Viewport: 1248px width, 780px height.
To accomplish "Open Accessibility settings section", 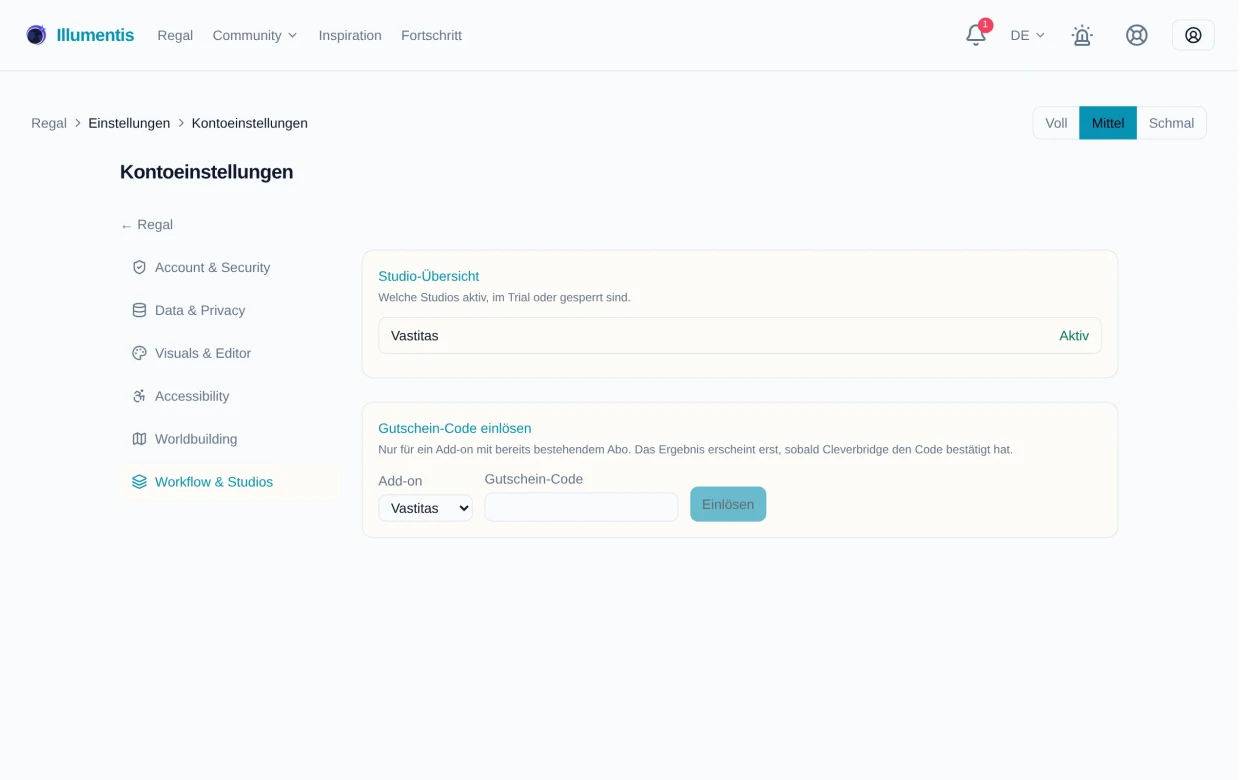I will (230, 397).
